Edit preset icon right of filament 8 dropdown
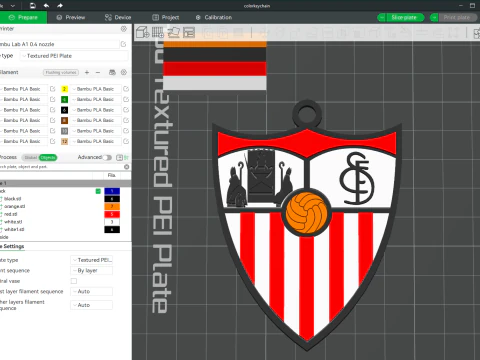This screenshot has width=480, height=360. click(x=126, y=120)
